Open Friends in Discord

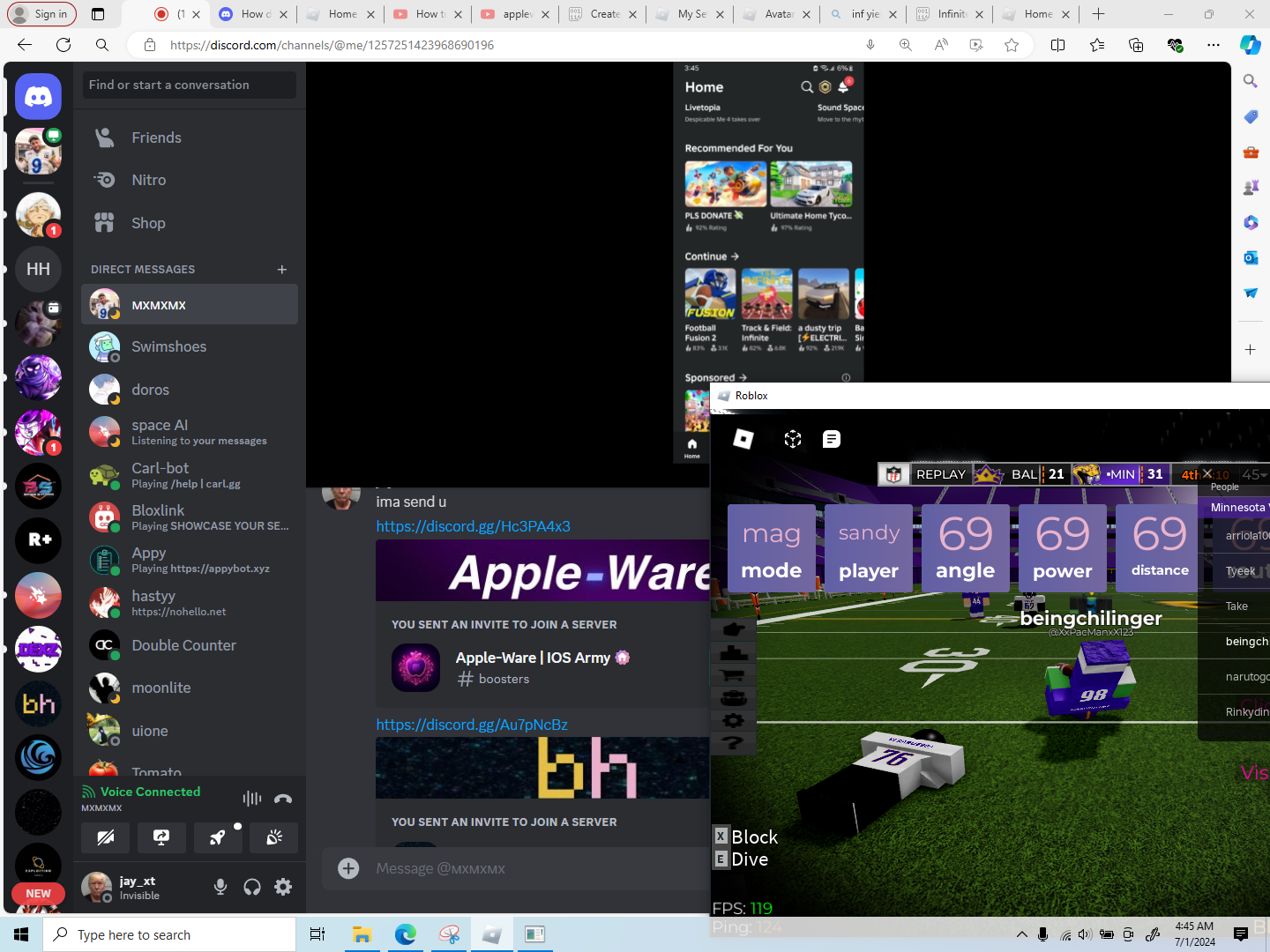click(x=190, y=138)
